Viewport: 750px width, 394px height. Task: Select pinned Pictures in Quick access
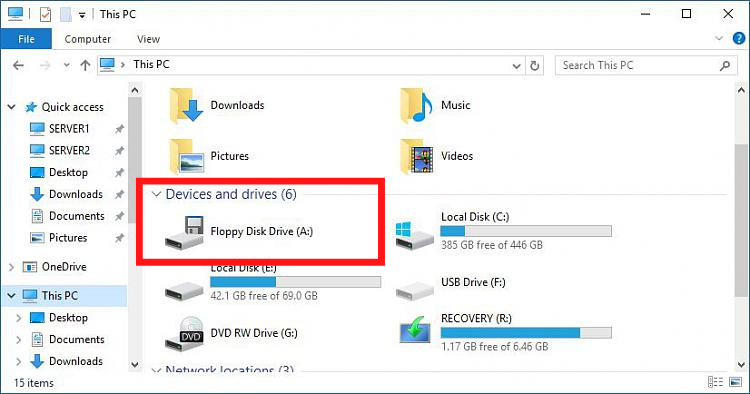(68, 238)
